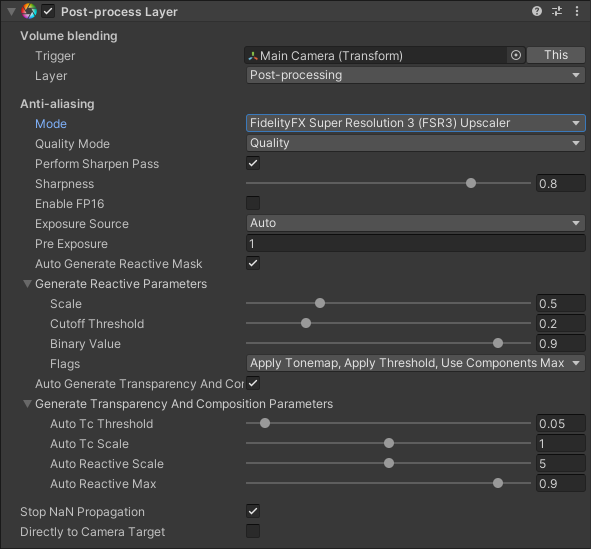591x549 pixels.
Task: Click the Cutoff Threshold slider handle
Action: pyautogui.click(x=306, y=323)
